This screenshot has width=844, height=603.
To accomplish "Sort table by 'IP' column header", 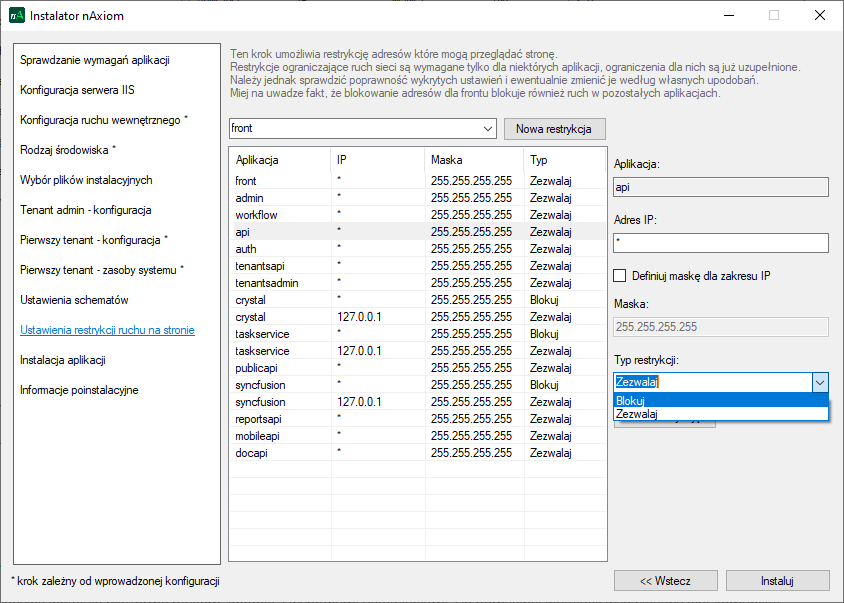I will point(377,160).
